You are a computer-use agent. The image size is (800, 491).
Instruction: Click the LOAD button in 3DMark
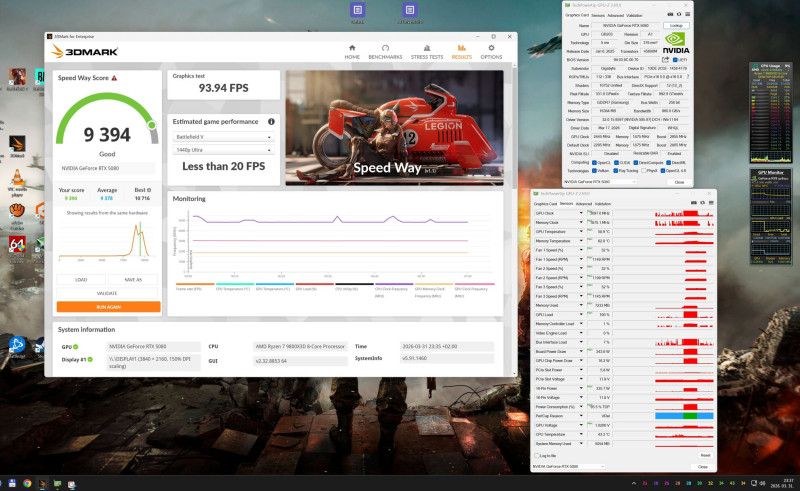tap(81, 280)
